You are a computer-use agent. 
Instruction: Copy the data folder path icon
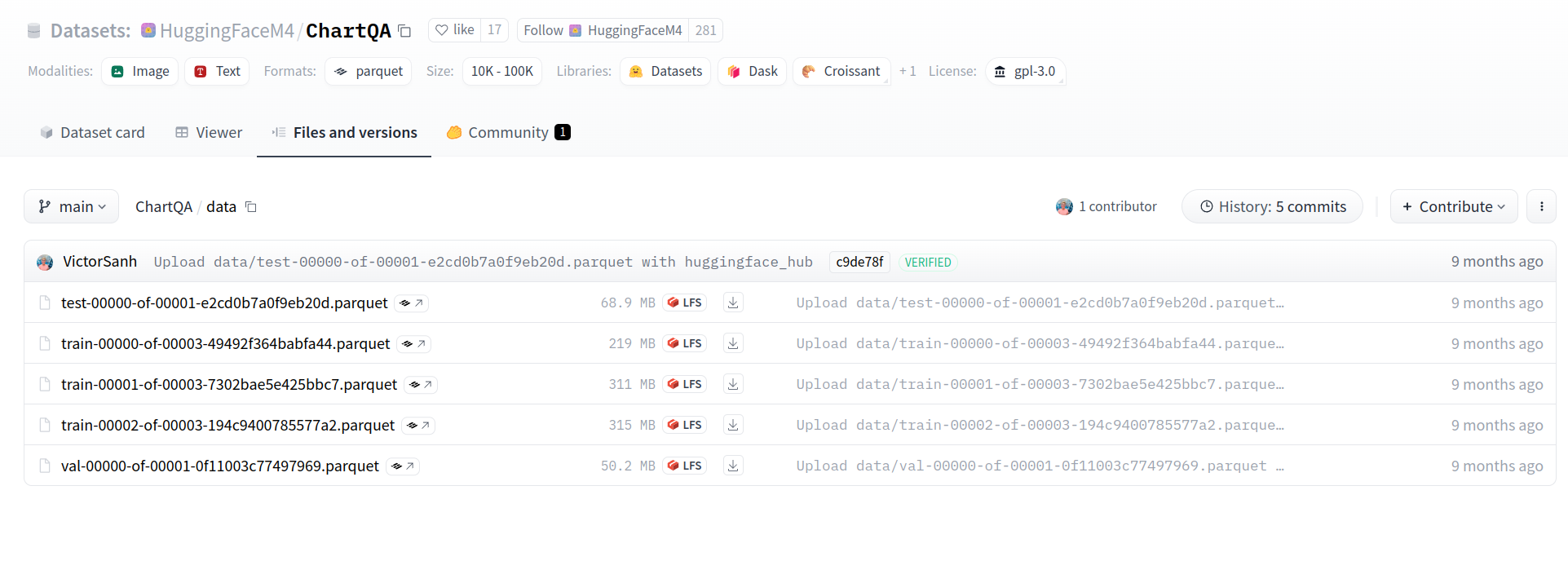click(251, 207)
